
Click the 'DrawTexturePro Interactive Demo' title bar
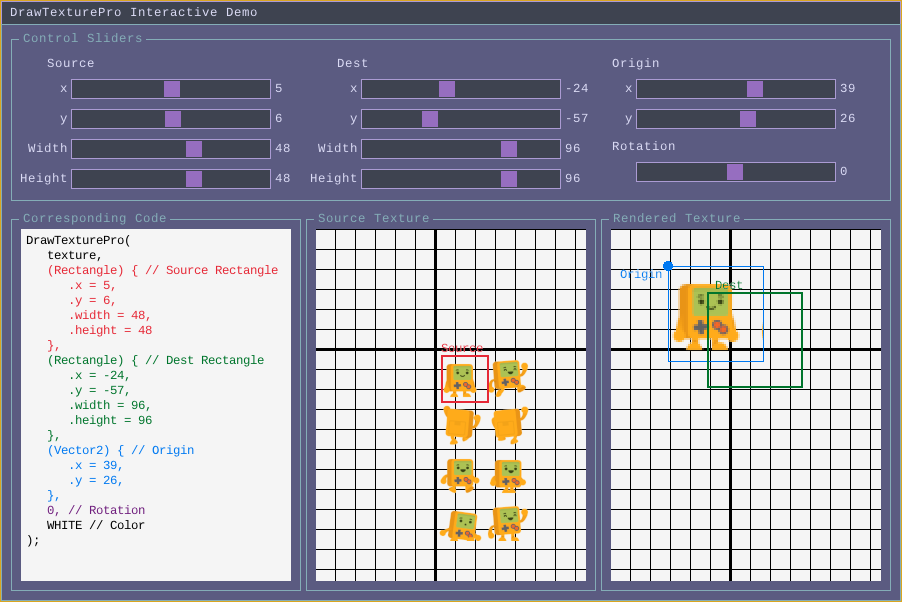[451, 13]
